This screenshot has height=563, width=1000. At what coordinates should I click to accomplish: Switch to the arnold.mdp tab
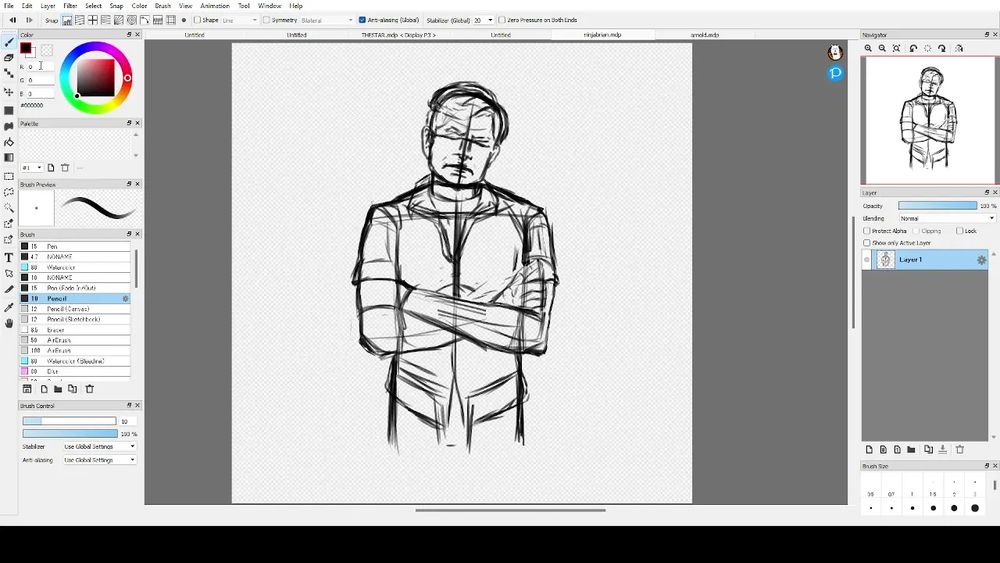point(705,35)
